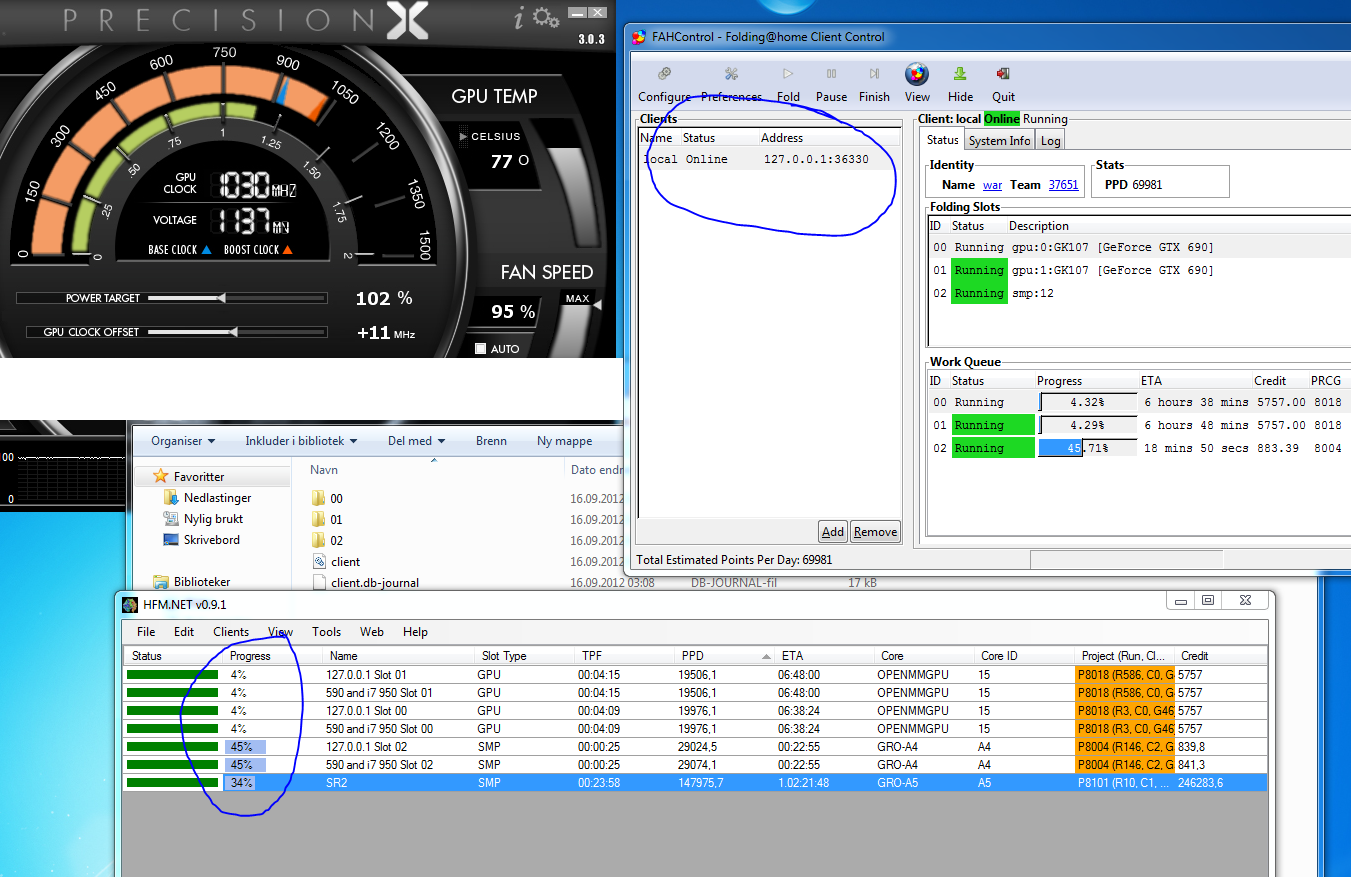Click the Celsius temperature unit toggle
The height and width of the screenshot is (877, 1351).
(x=490, y=136)
